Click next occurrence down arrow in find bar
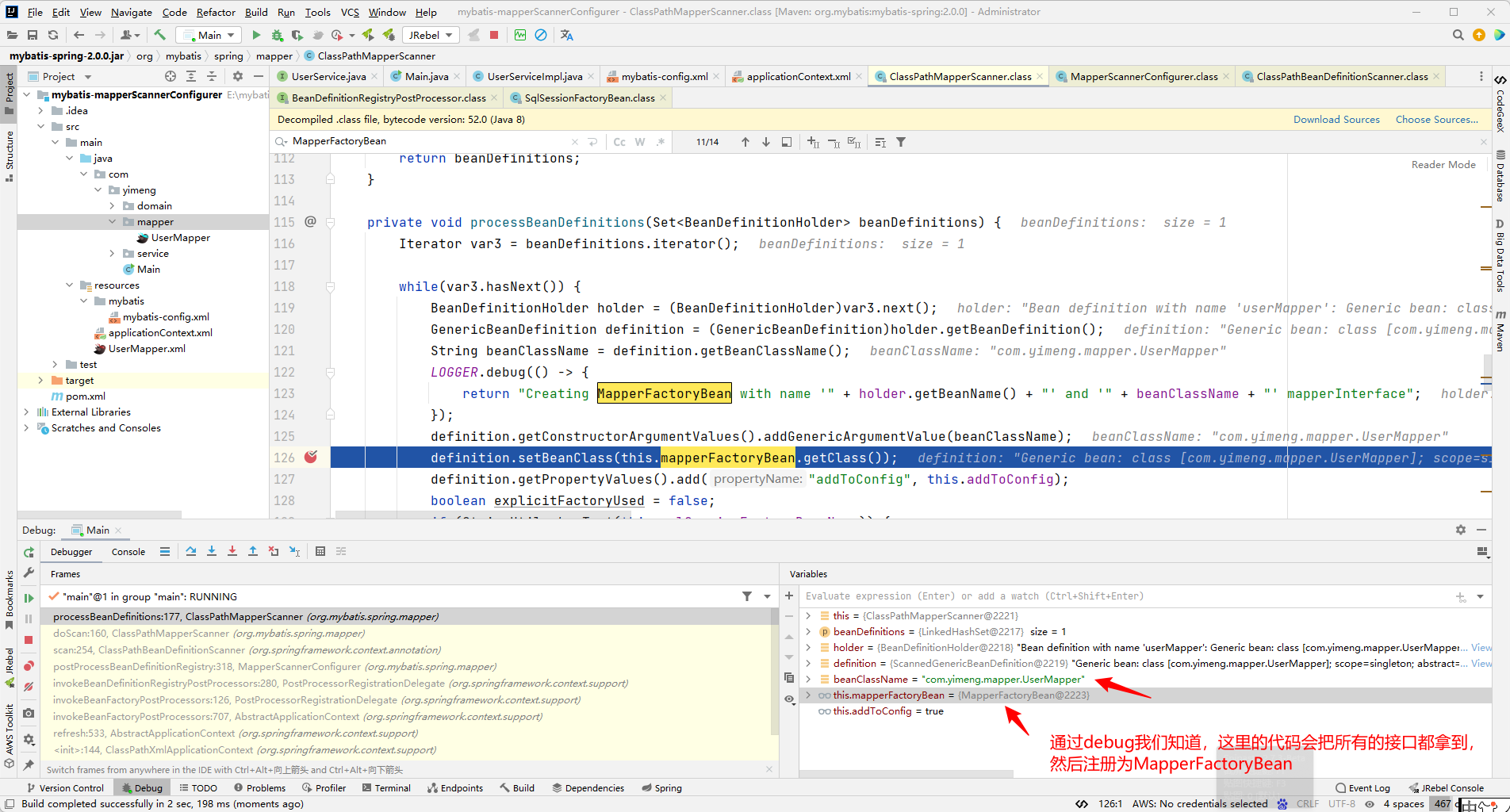 click(x=766, y=142)
